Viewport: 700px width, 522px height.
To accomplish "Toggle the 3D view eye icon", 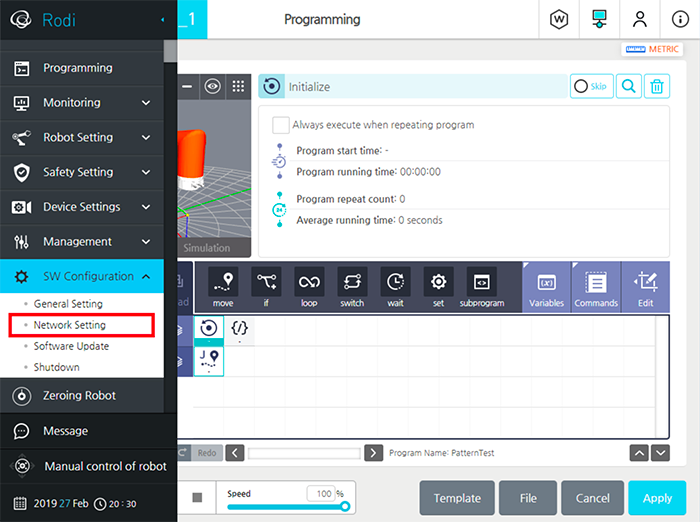I will pyautogui.click(x=212, y=87).
